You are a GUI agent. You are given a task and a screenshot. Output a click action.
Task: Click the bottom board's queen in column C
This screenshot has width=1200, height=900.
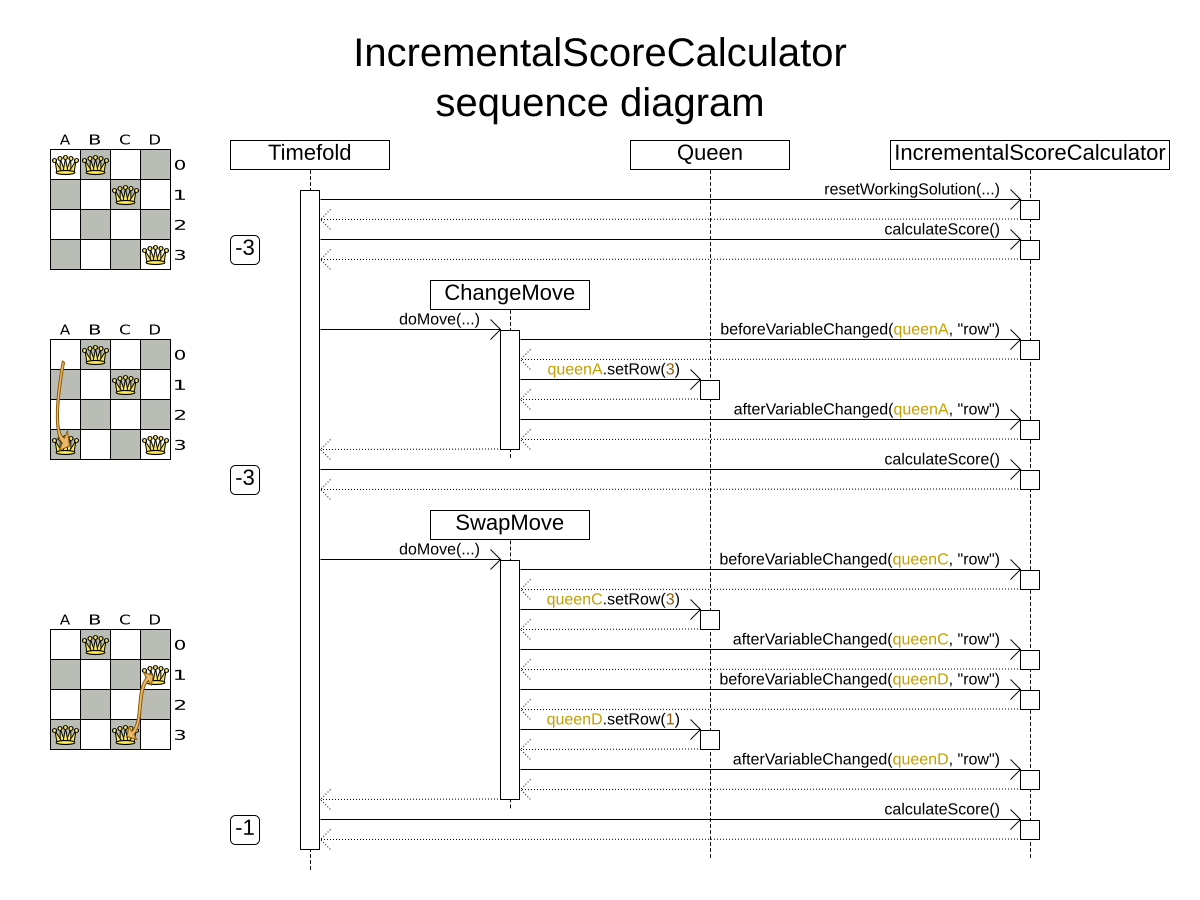(125, 735)
